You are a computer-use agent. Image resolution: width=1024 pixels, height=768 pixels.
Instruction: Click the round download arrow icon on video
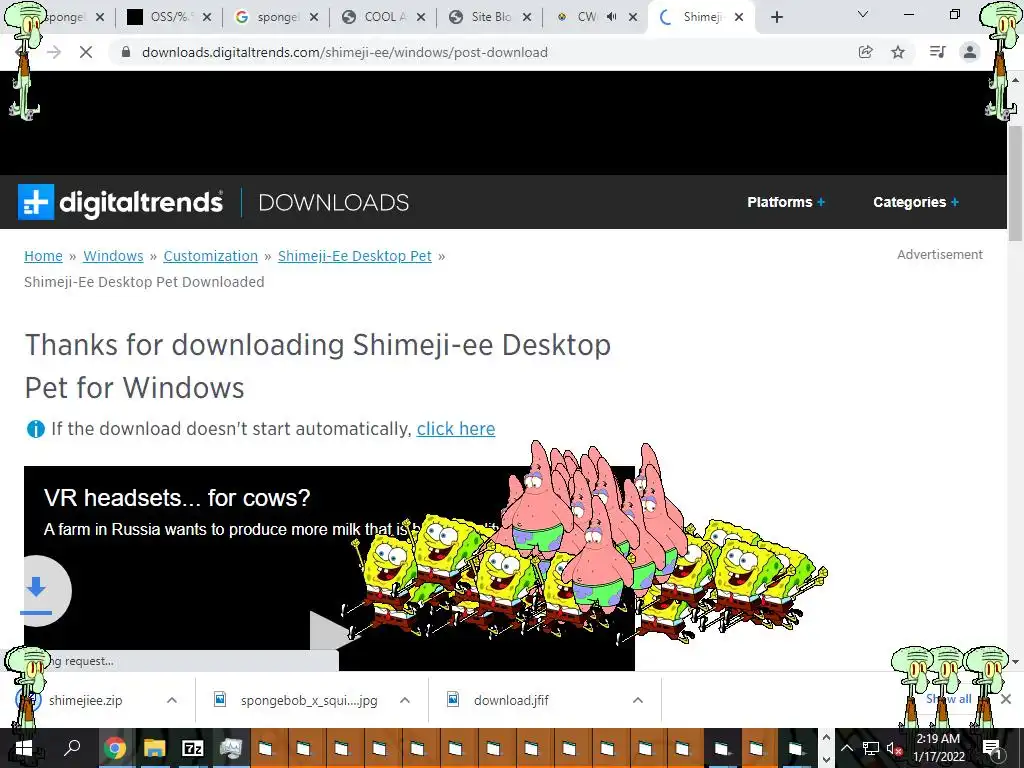pyautogui.click(x=37, y=591)
